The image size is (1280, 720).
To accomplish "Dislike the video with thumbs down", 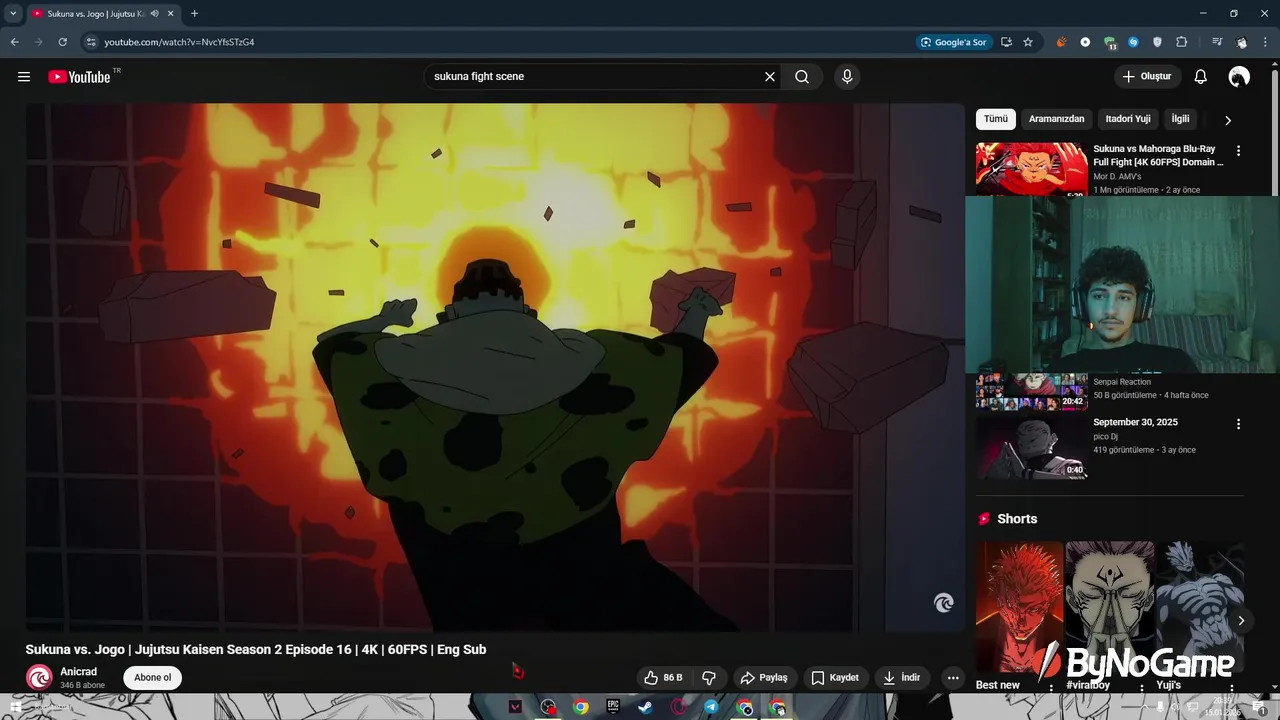I will pos(709,678).
